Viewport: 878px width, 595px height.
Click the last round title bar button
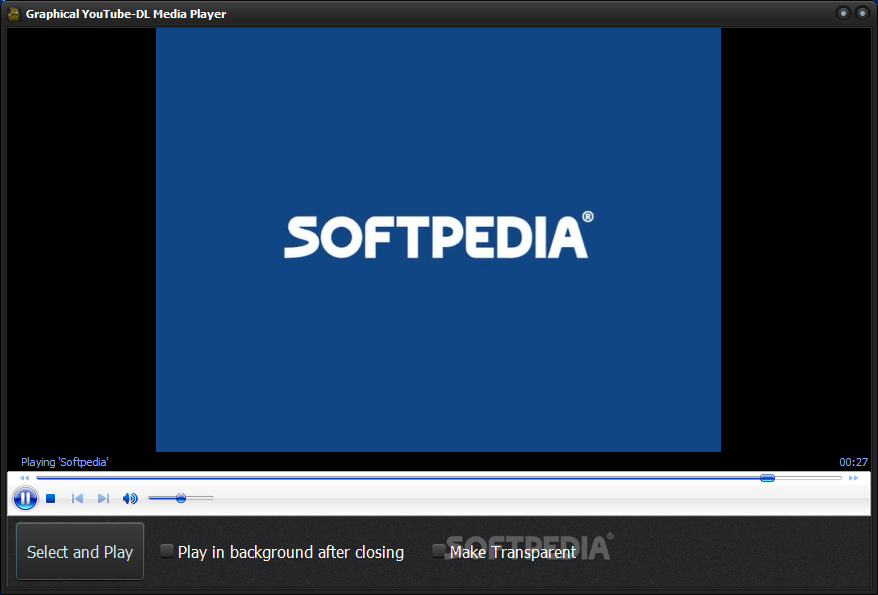862,13
